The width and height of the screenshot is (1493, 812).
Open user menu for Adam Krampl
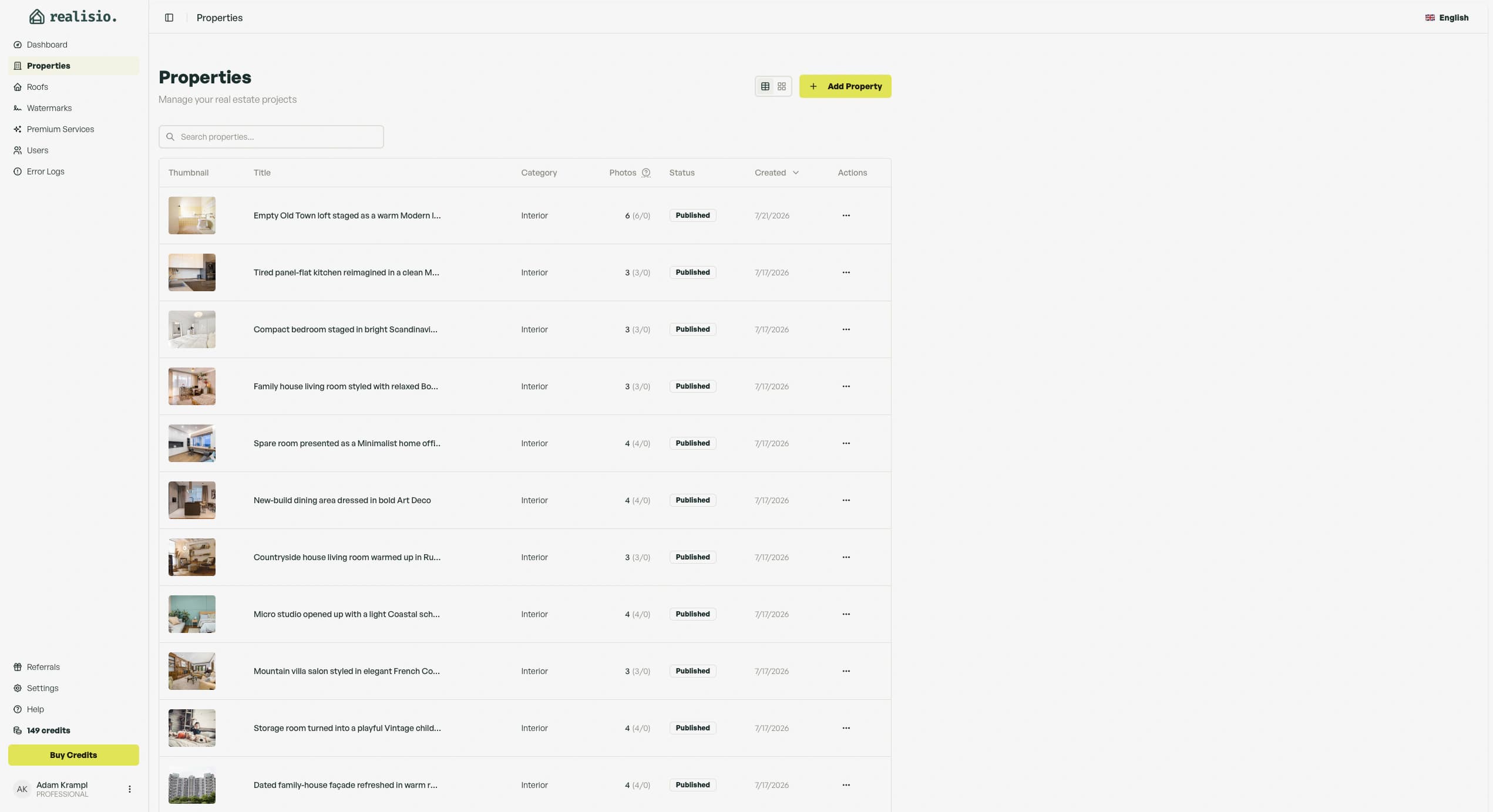pos(130,789)
